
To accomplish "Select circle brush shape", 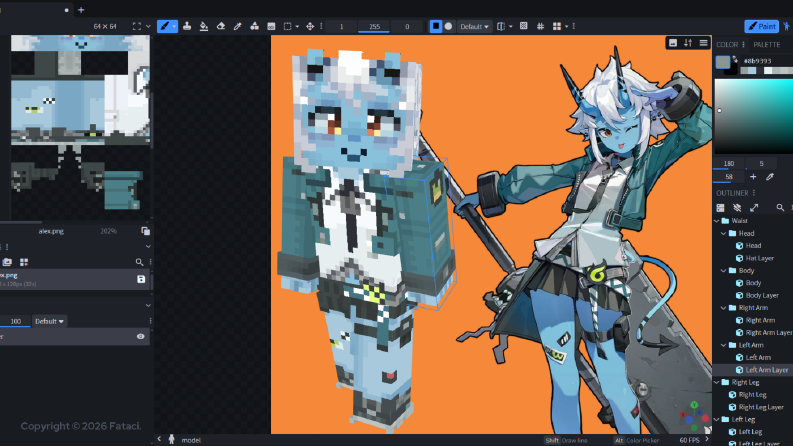I will point(448,26).
